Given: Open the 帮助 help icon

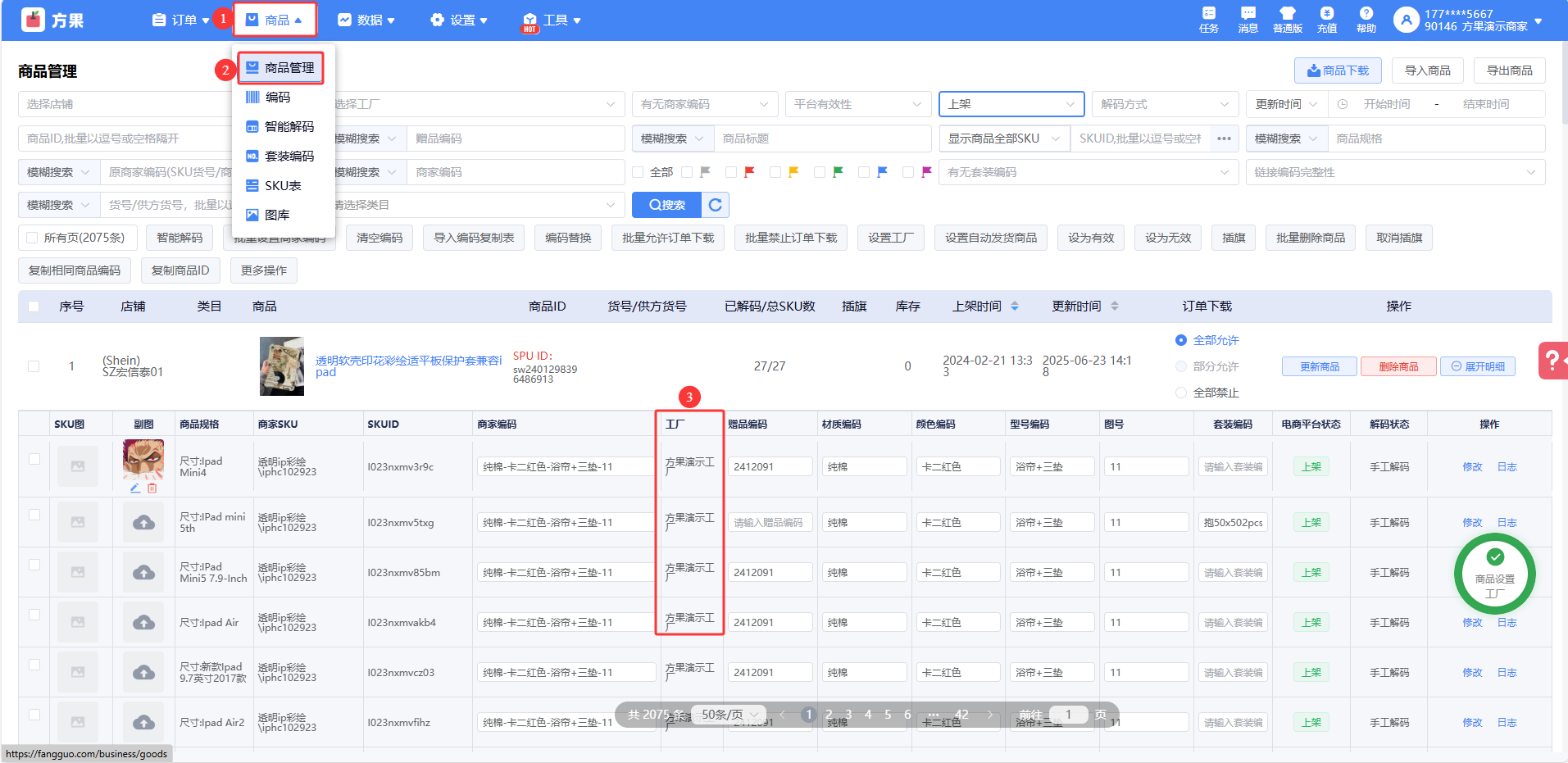Looking at the screenshot, I should pyautogui.click(x=1366, y=19).
